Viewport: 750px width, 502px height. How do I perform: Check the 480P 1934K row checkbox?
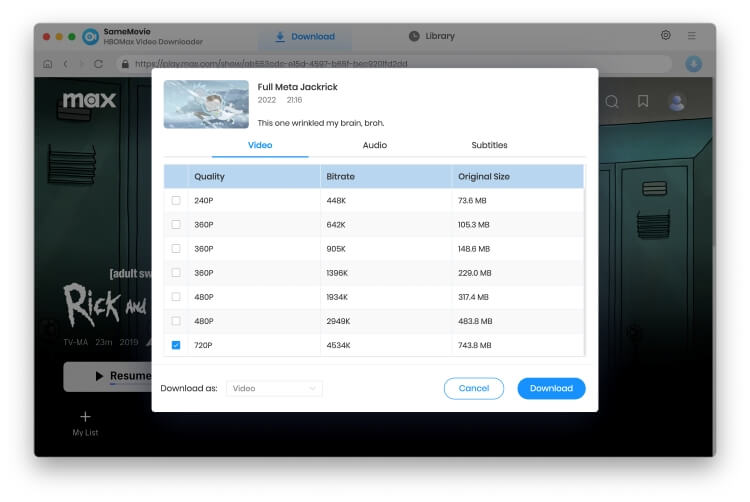pyautogui.click(x=176, y=297)
